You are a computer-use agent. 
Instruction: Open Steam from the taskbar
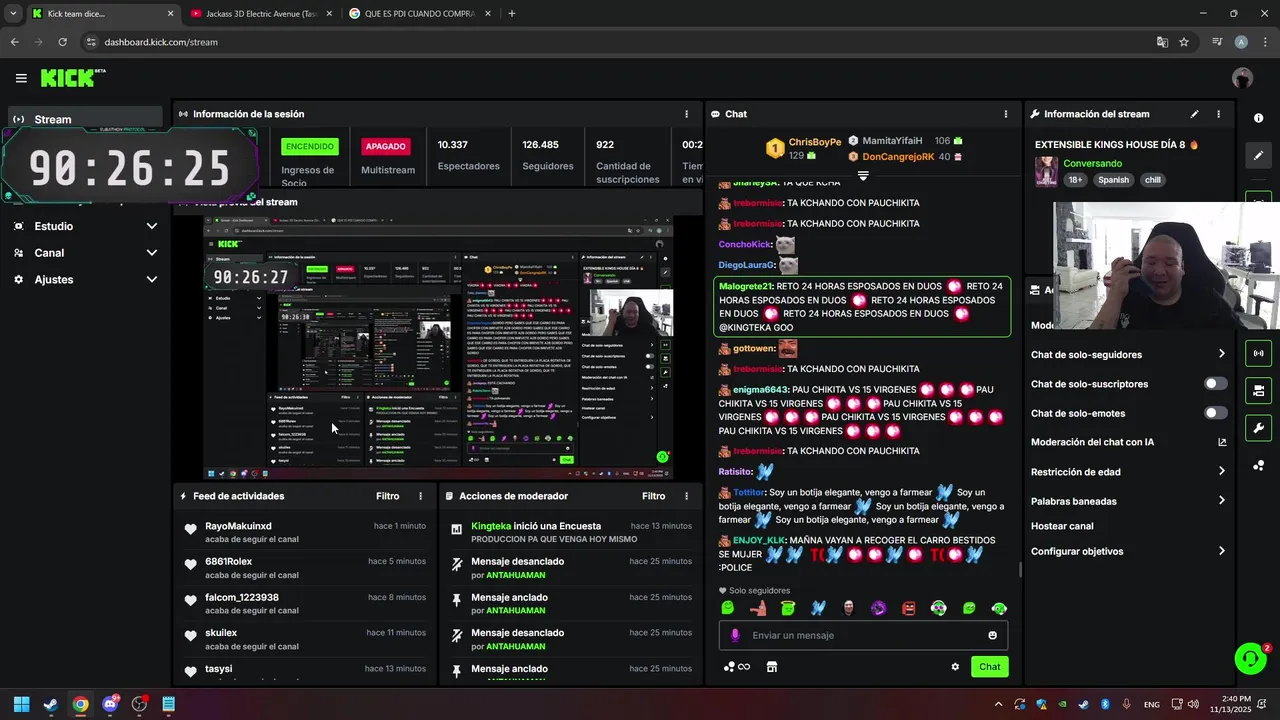click(51, 704)
